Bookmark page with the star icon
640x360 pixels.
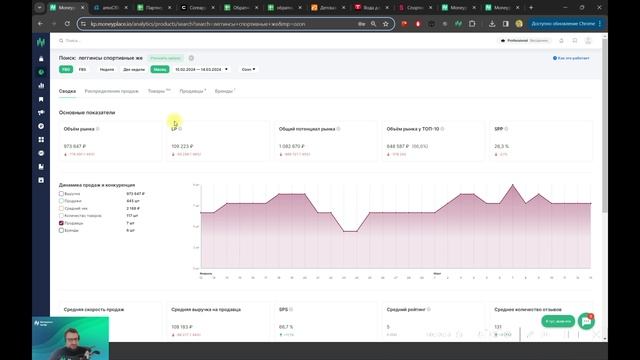tap(385, 24)
